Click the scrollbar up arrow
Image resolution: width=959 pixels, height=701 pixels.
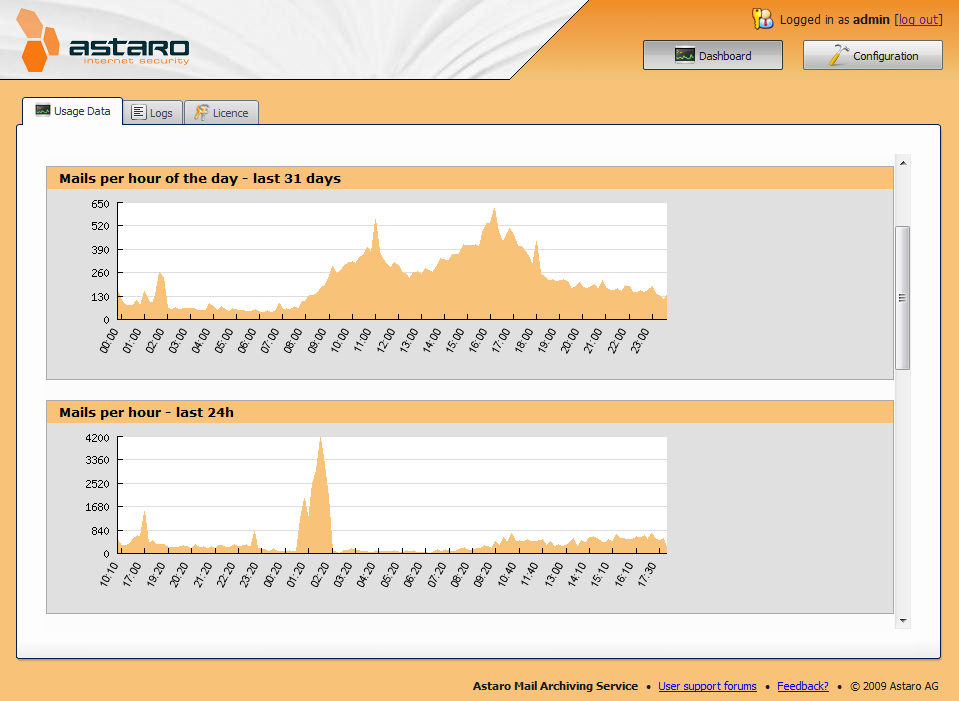903,163
